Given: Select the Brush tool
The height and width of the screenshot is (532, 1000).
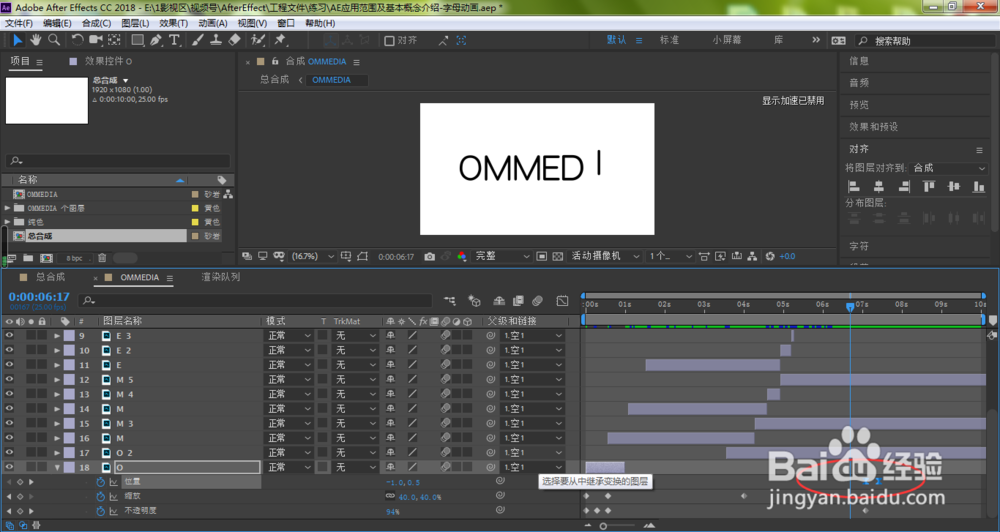Looking at the screenshot, I should [x=198, y=40].
